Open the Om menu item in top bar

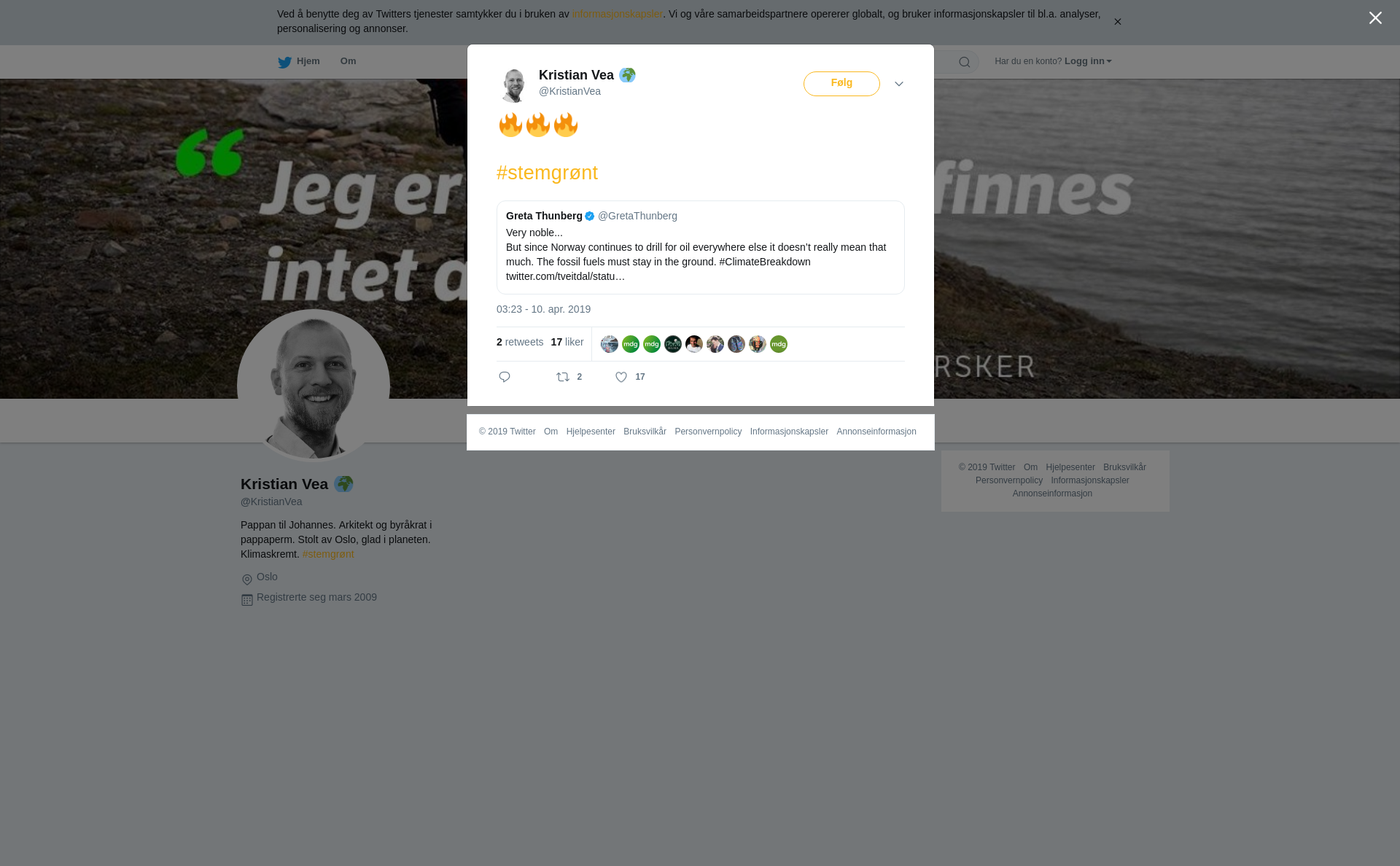(349, 61)
